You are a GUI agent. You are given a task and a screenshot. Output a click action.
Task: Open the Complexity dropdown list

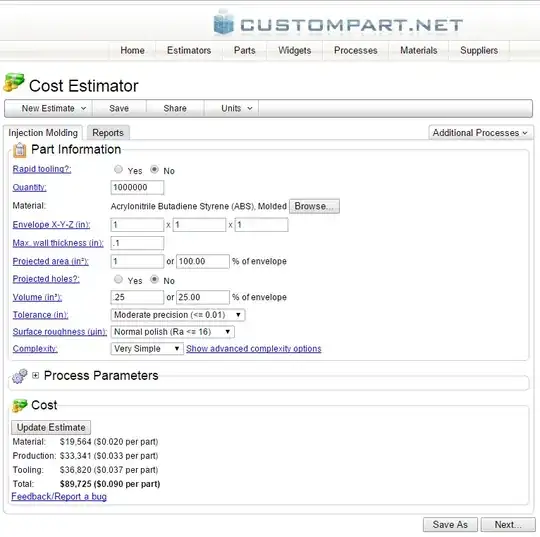[x=147, y=349]
